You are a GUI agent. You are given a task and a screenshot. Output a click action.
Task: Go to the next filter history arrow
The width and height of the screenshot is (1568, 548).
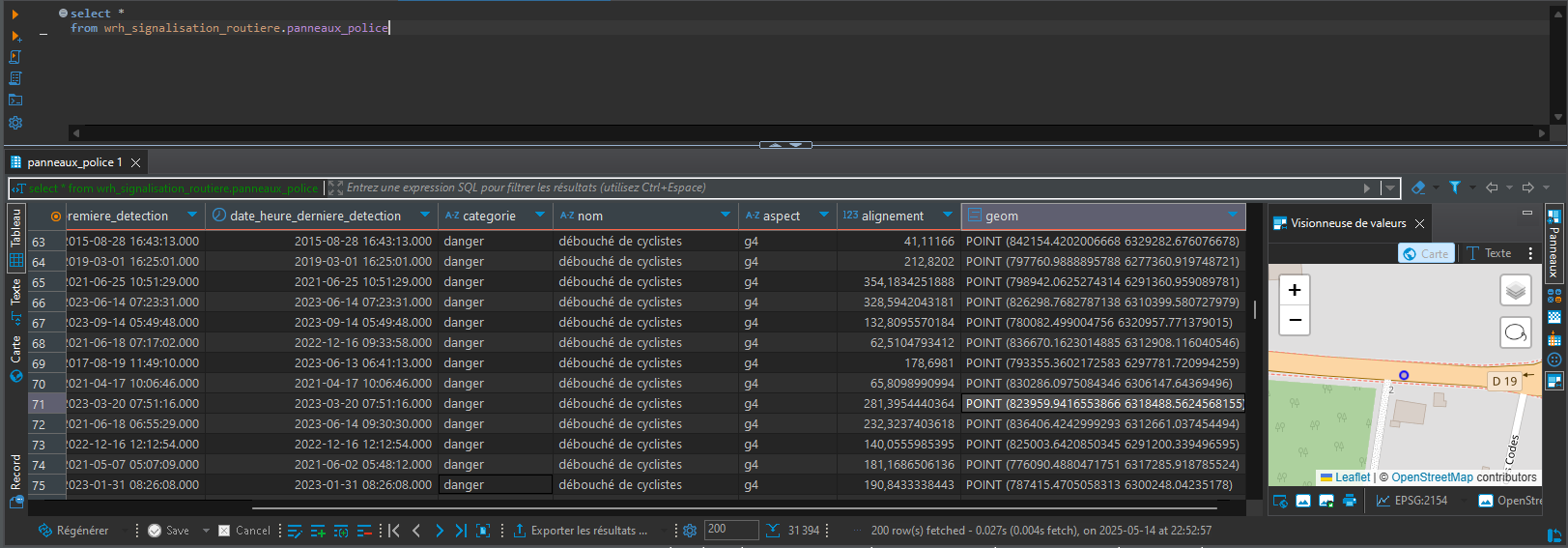[x=1528, y=187]
